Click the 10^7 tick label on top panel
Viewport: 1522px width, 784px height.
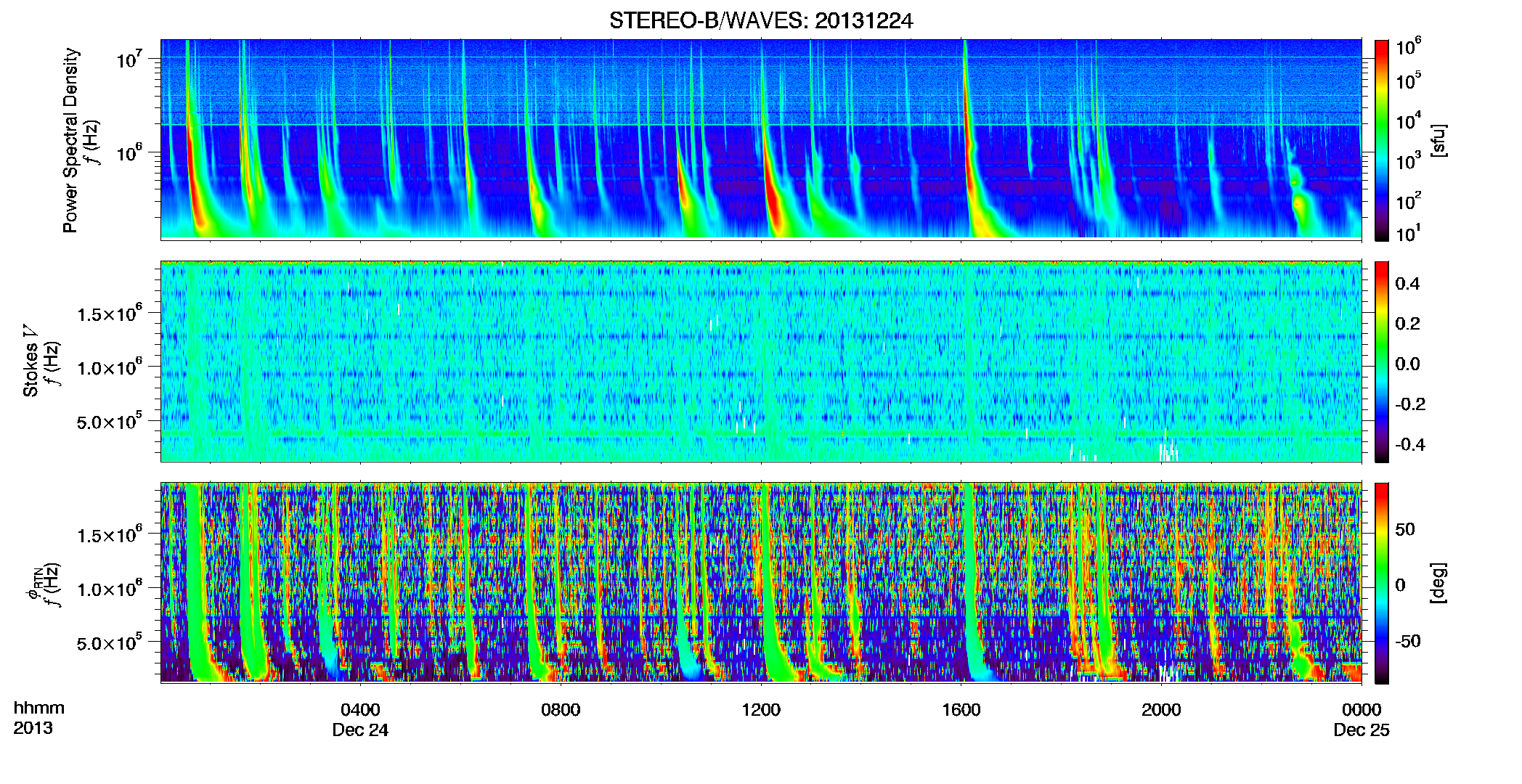129,59
